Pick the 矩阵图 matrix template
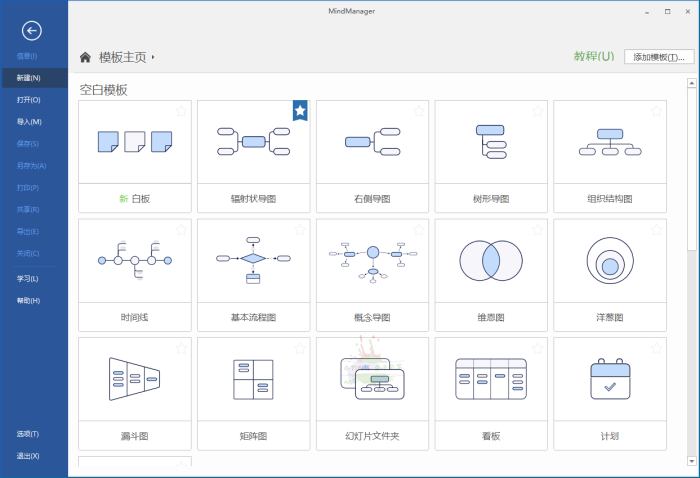The image size is (700, 478). [254, 394]
